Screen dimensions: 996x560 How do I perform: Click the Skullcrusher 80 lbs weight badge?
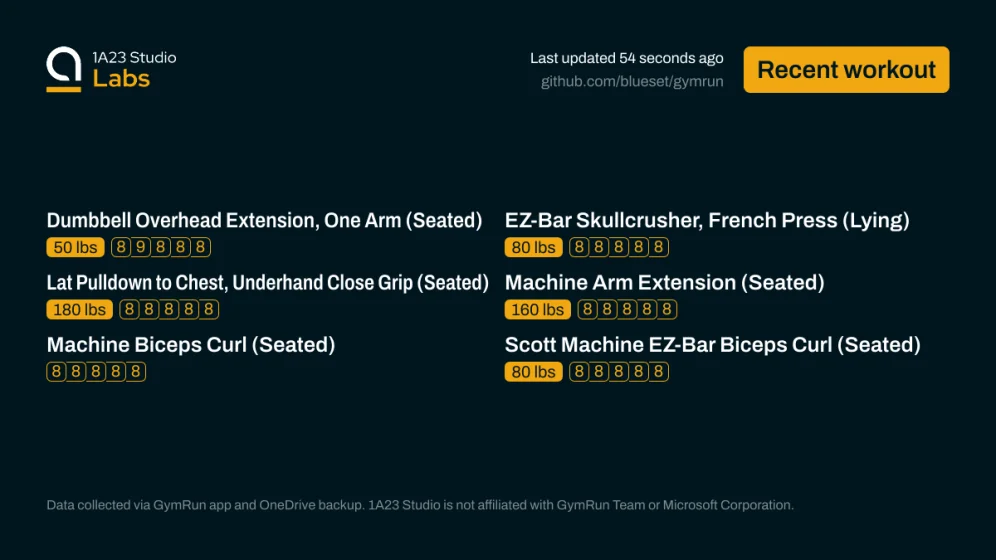point(534,248)
